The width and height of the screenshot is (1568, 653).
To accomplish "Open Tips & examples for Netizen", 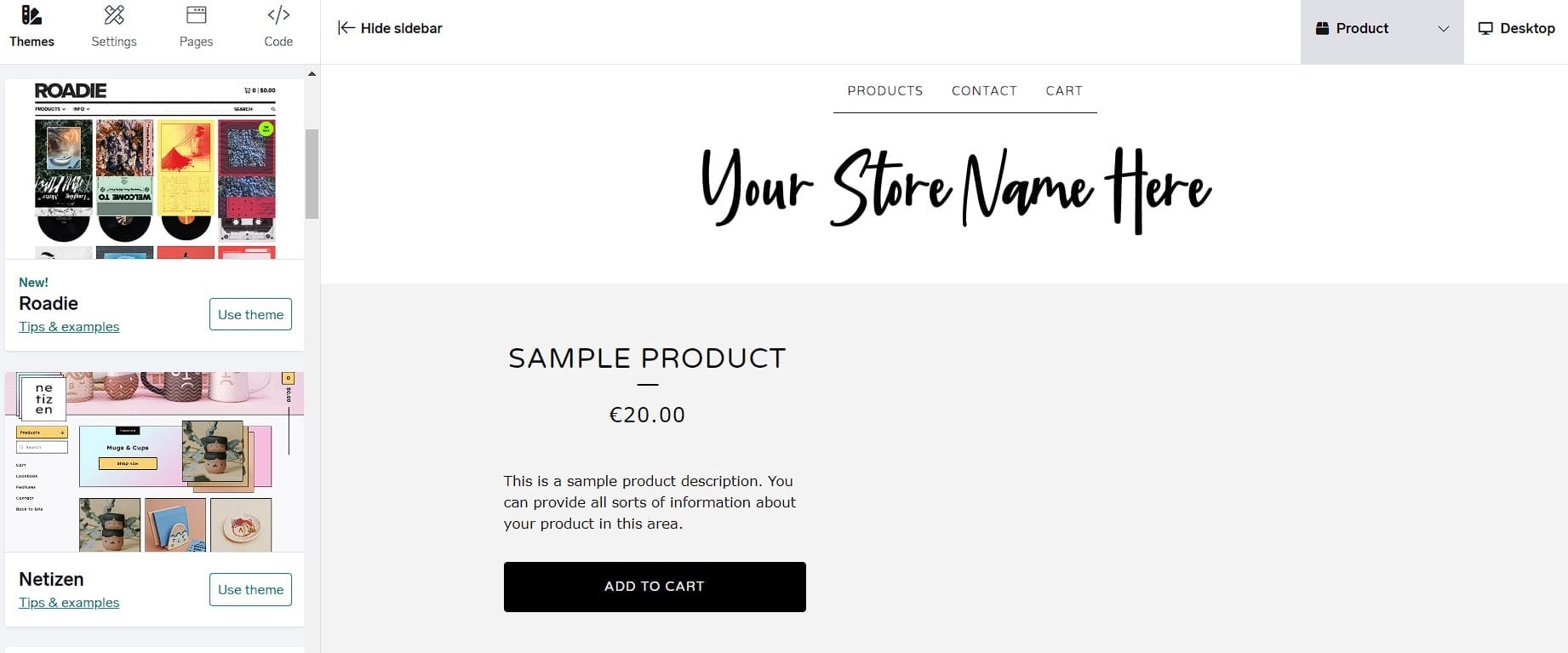I will click(x=69, y=602).
